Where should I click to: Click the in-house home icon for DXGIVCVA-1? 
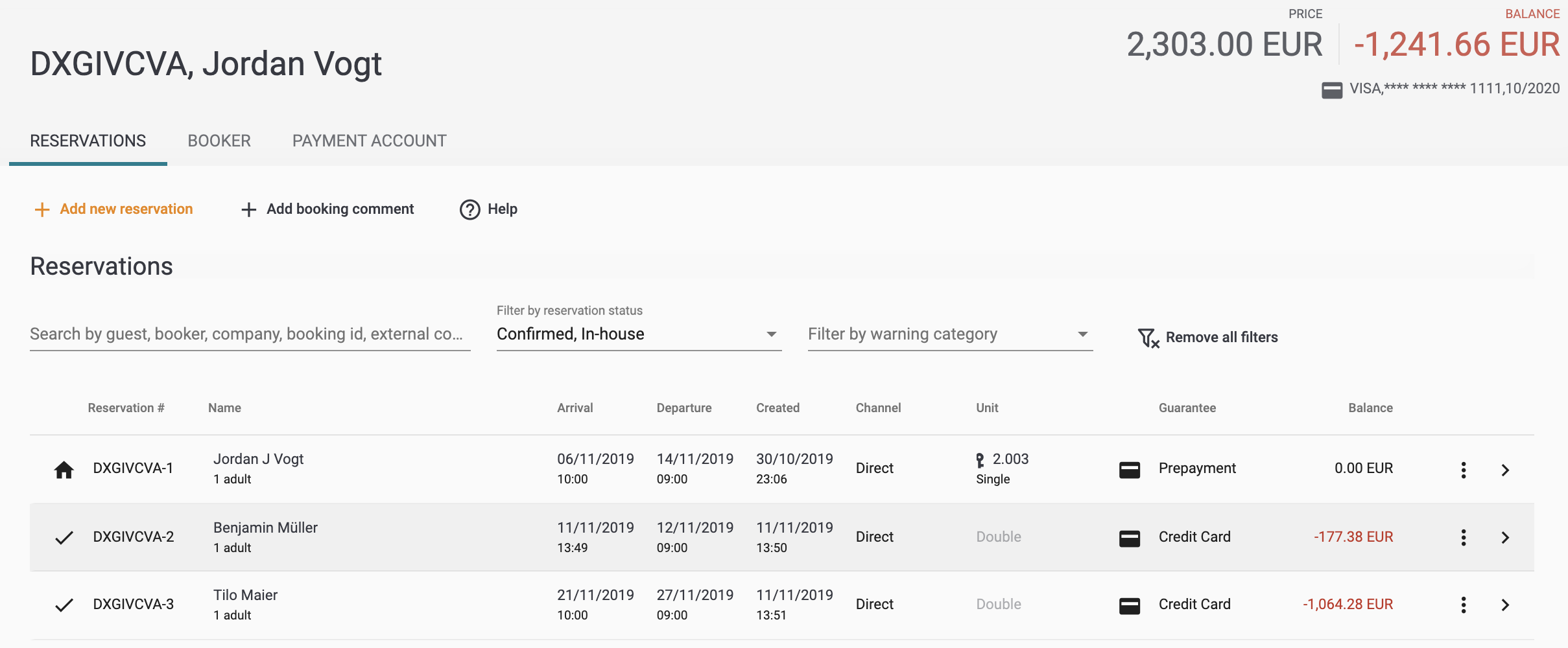pyautogui.click(x=64, y=470)
